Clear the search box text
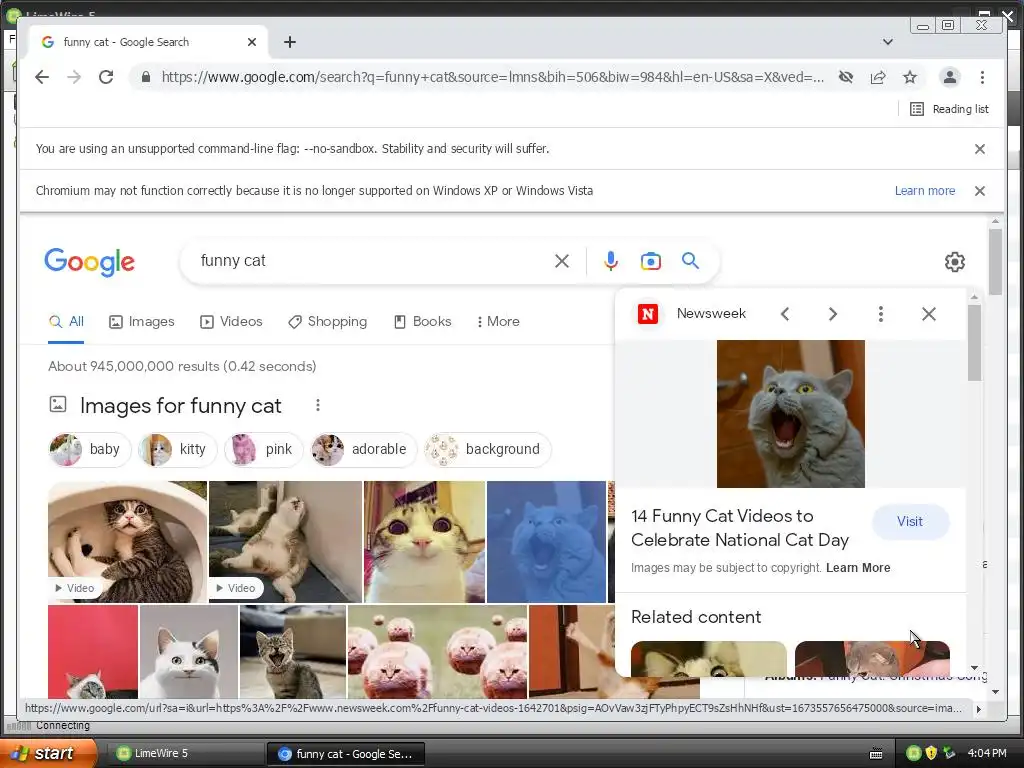This screenshot has height=768, width=1024. point(562,261)
